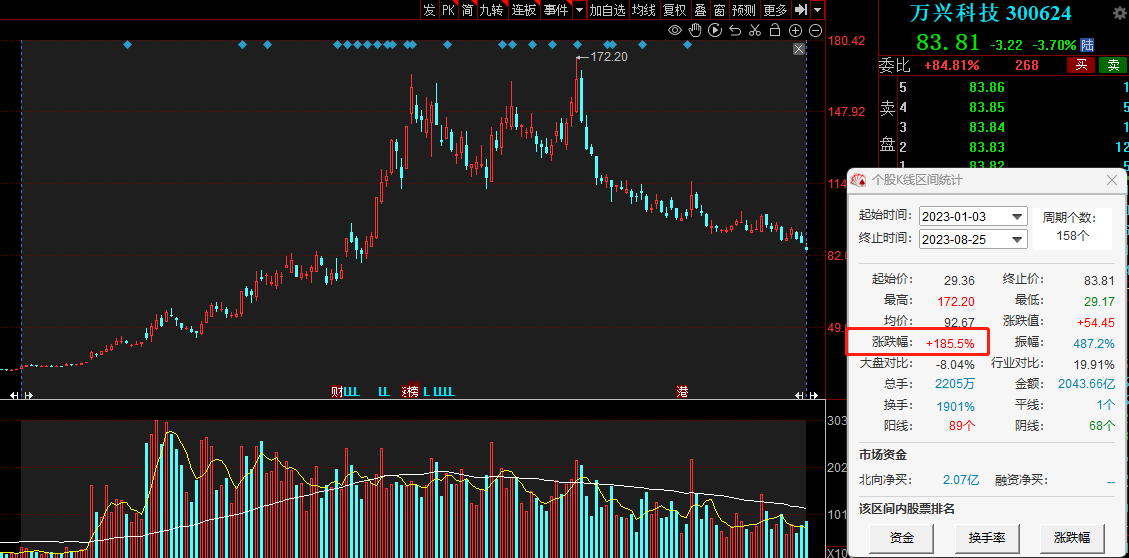Toggle the chart lock icon
This screenshot has width=1129, height=558.
pyautogui.click(x=775, y=31)
